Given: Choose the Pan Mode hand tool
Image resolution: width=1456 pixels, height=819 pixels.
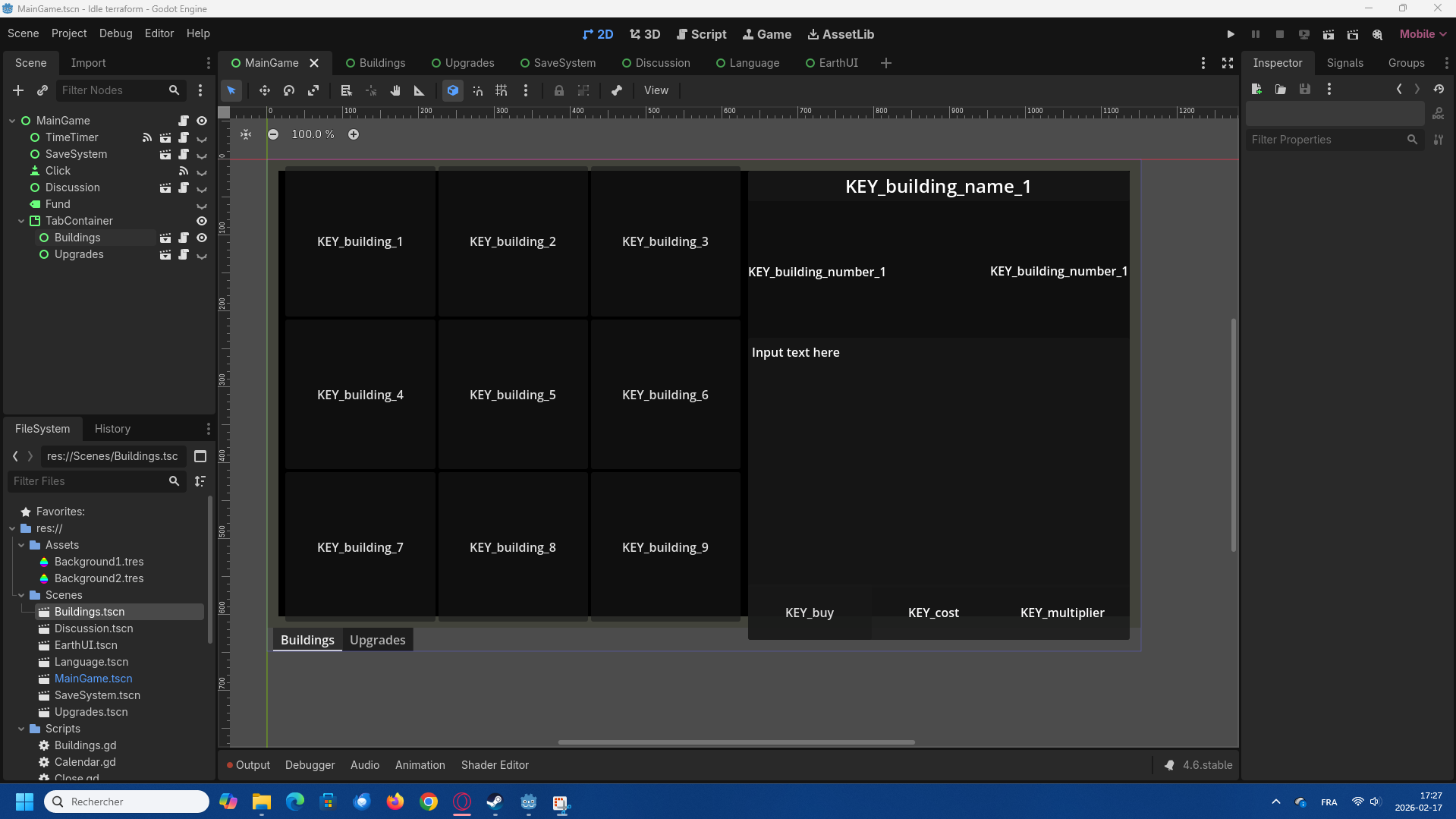Looking at the screenshot, I should pos(395,90).
